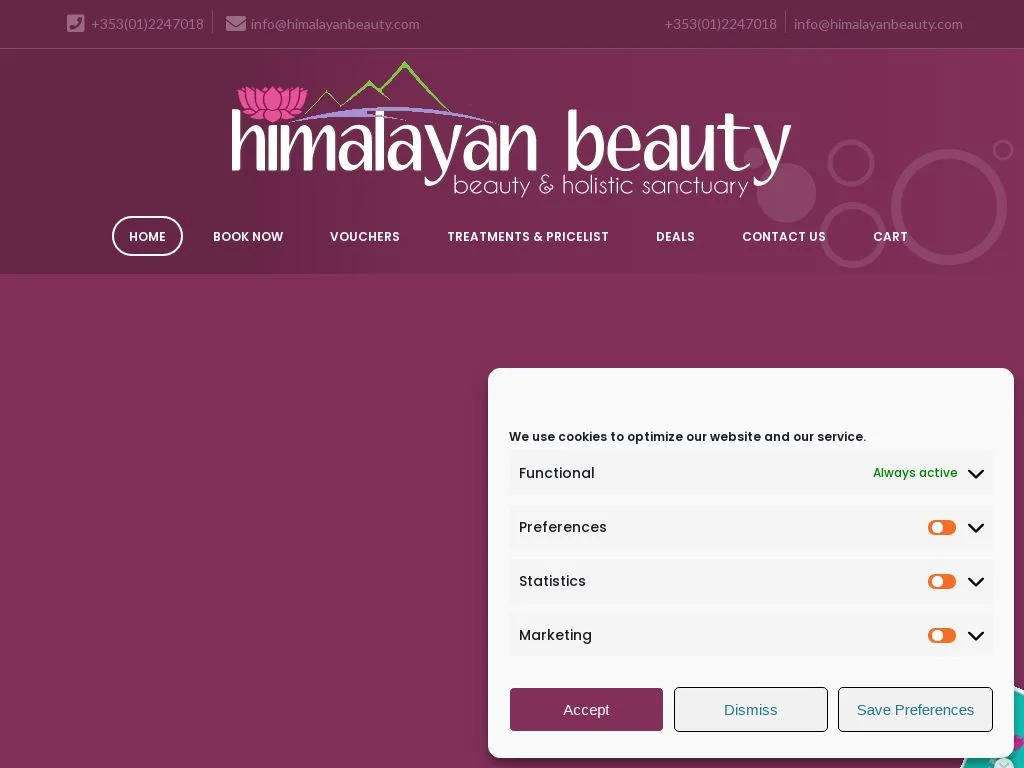
Task: Click the Functional category label
Action: (x=556, y=473)
